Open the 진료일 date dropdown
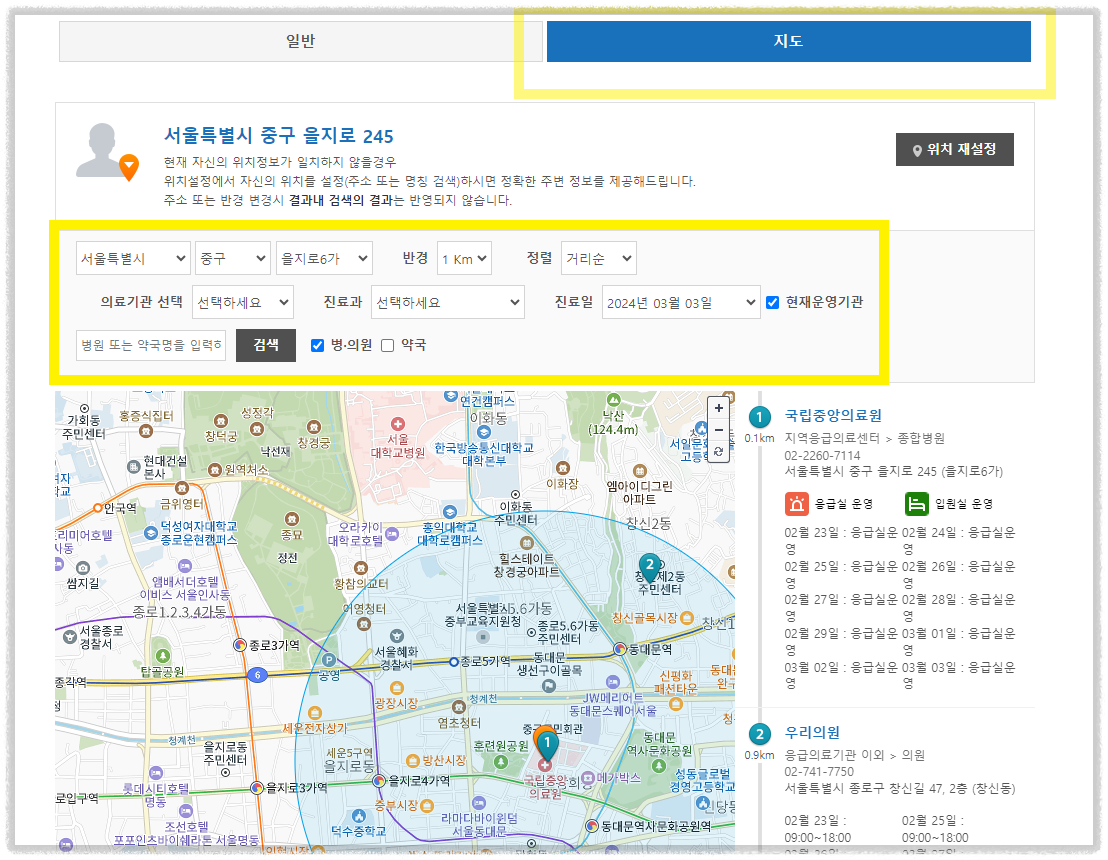 [x=681, y=302]
